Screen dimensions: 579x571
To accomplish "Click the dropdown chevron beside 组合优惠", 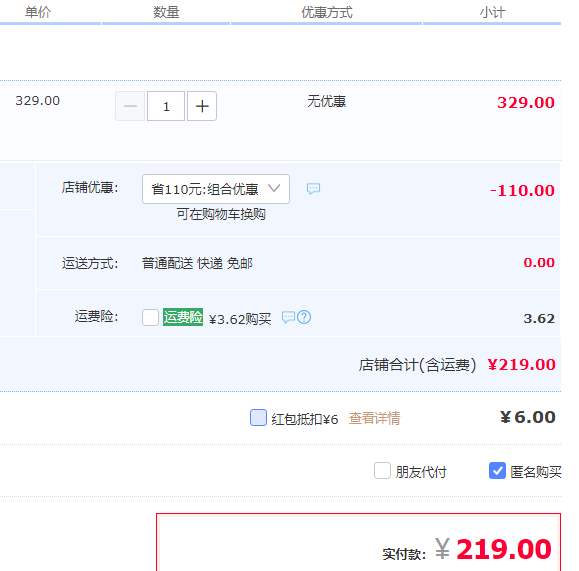I will click(274, 188).
